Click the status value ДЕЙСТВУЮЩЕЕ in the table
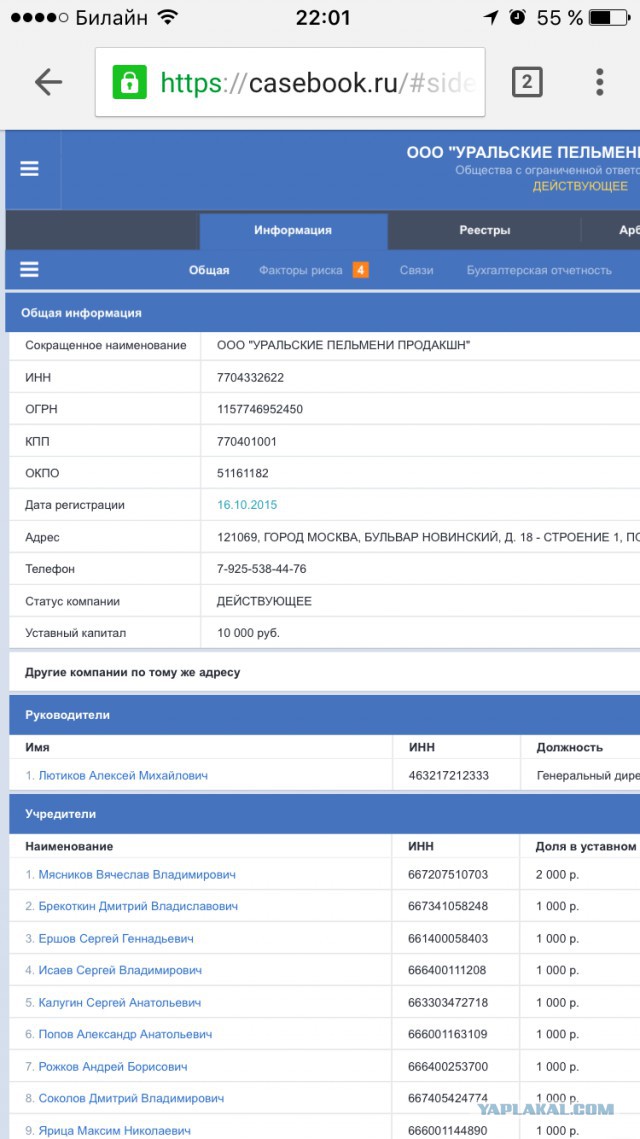The image size is (640, 1139). pos(264,601)
